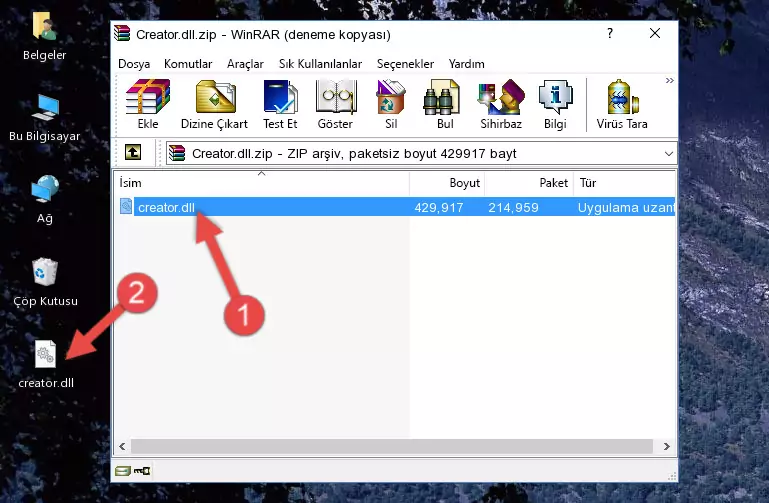Select the Belgeler desktop icon
The image size is (769, 503).
coord(44,37)
